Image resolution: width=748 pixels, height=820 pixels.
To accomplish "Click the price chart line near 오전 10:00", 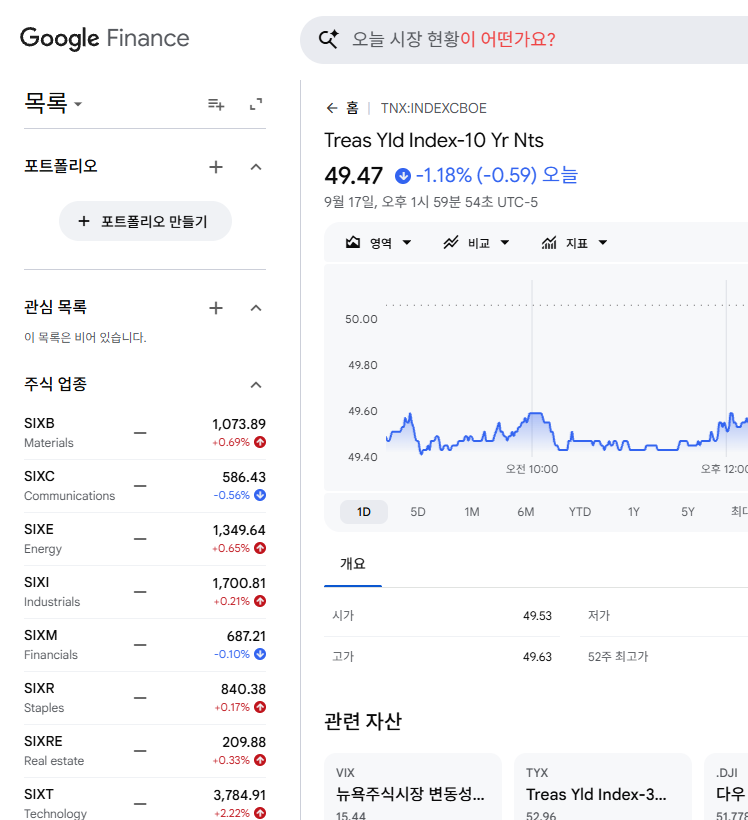I will click(532, 414).
